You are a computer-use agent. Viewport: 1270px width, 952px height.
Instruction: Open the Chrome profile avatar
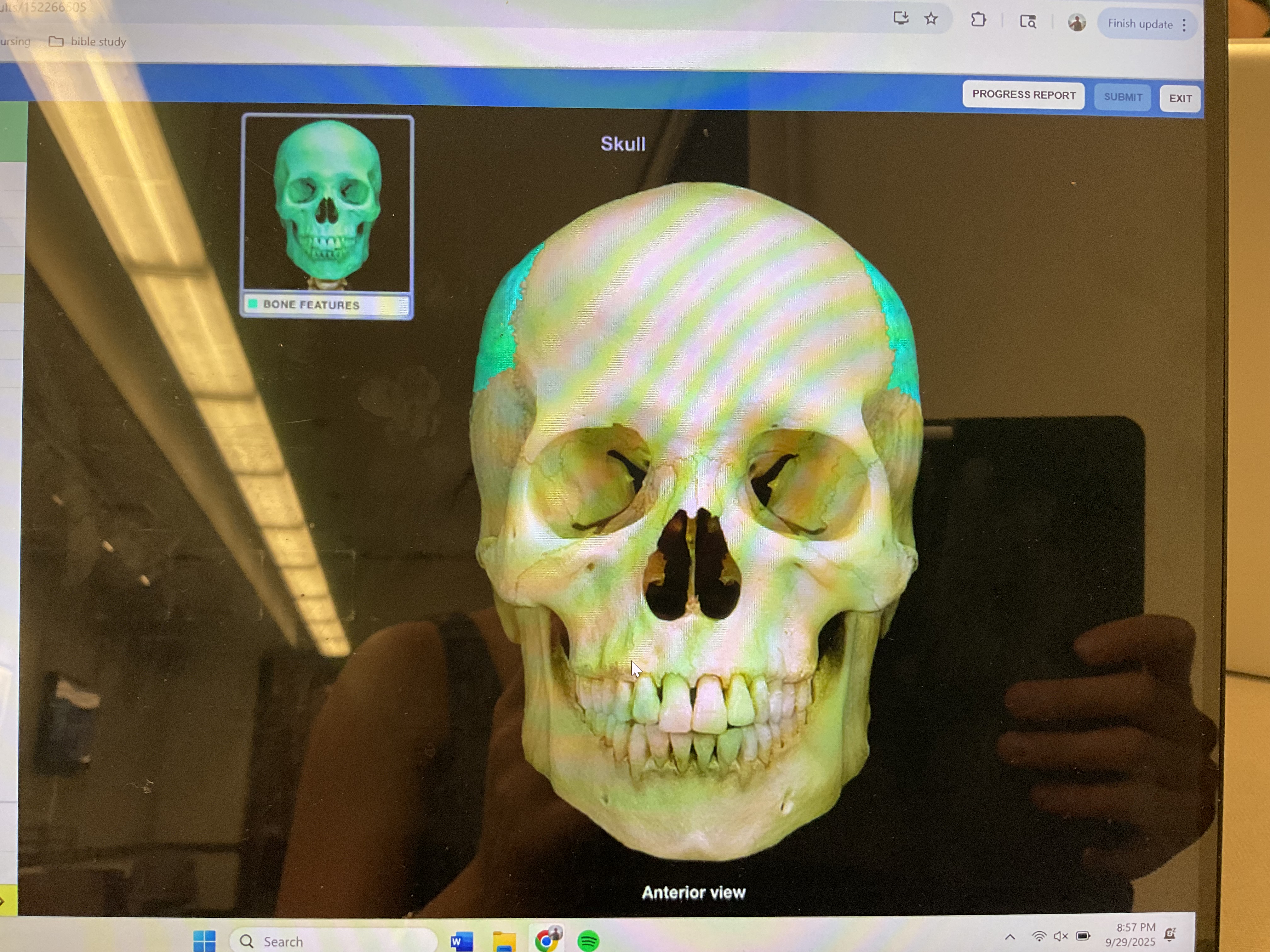(x=1077, y=23)
